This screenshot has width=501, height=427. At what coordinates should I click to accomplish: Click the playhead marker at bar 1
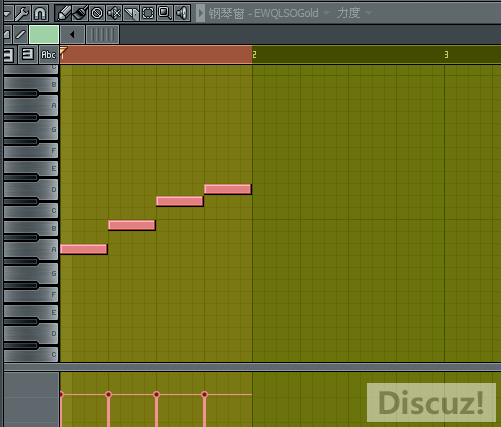63,53
